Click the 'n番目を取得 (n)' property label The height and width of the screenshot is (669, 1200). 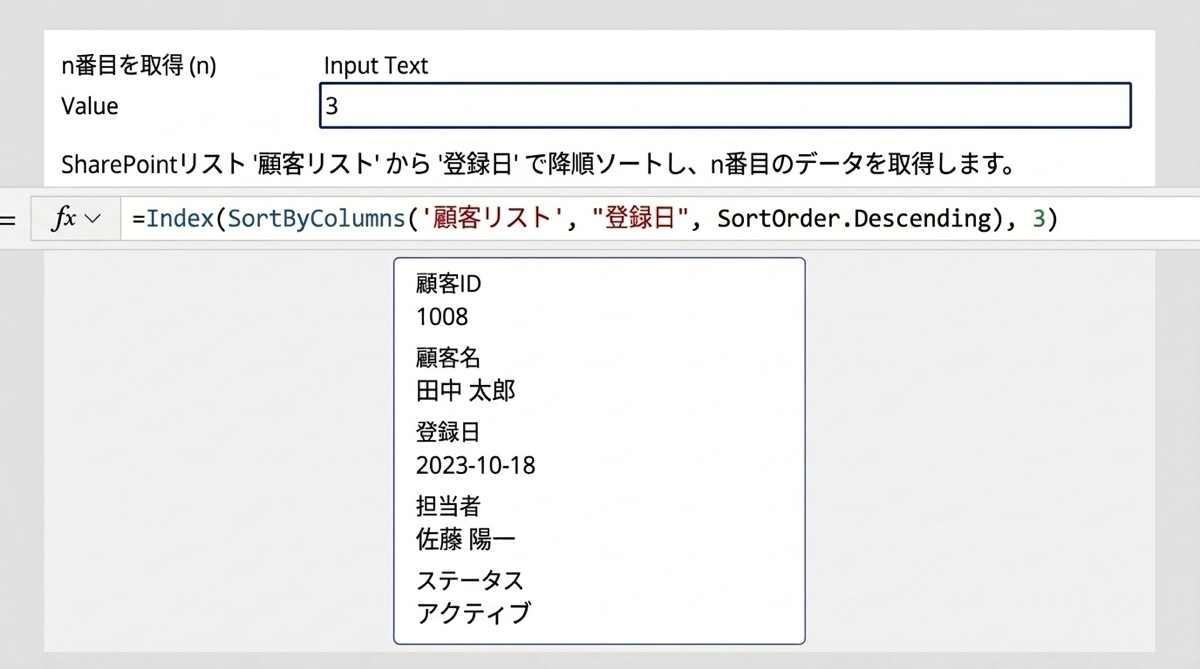[138, 66]
